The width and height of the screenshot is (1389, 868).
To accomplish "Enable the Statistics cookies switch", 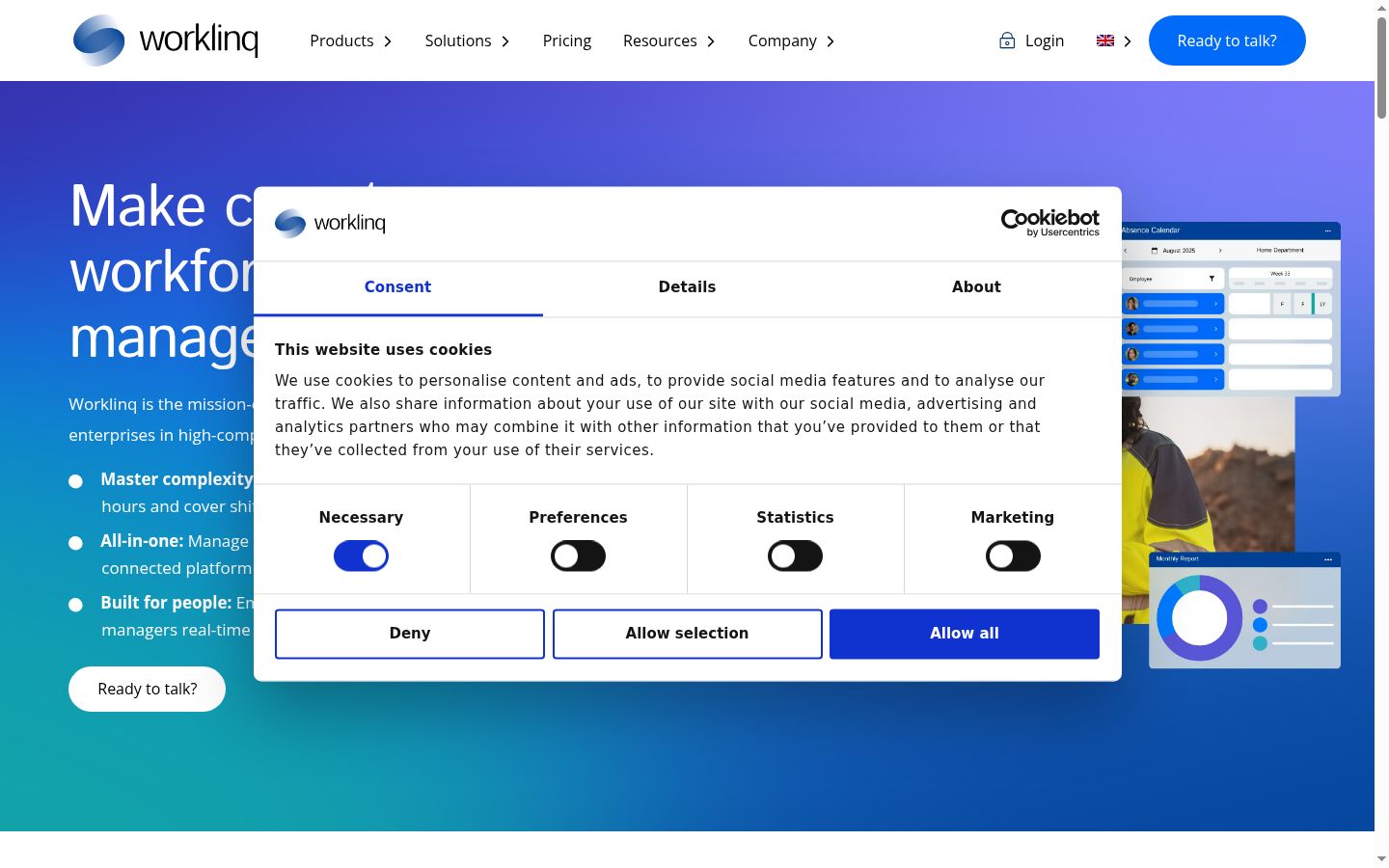I will (795, 556).
